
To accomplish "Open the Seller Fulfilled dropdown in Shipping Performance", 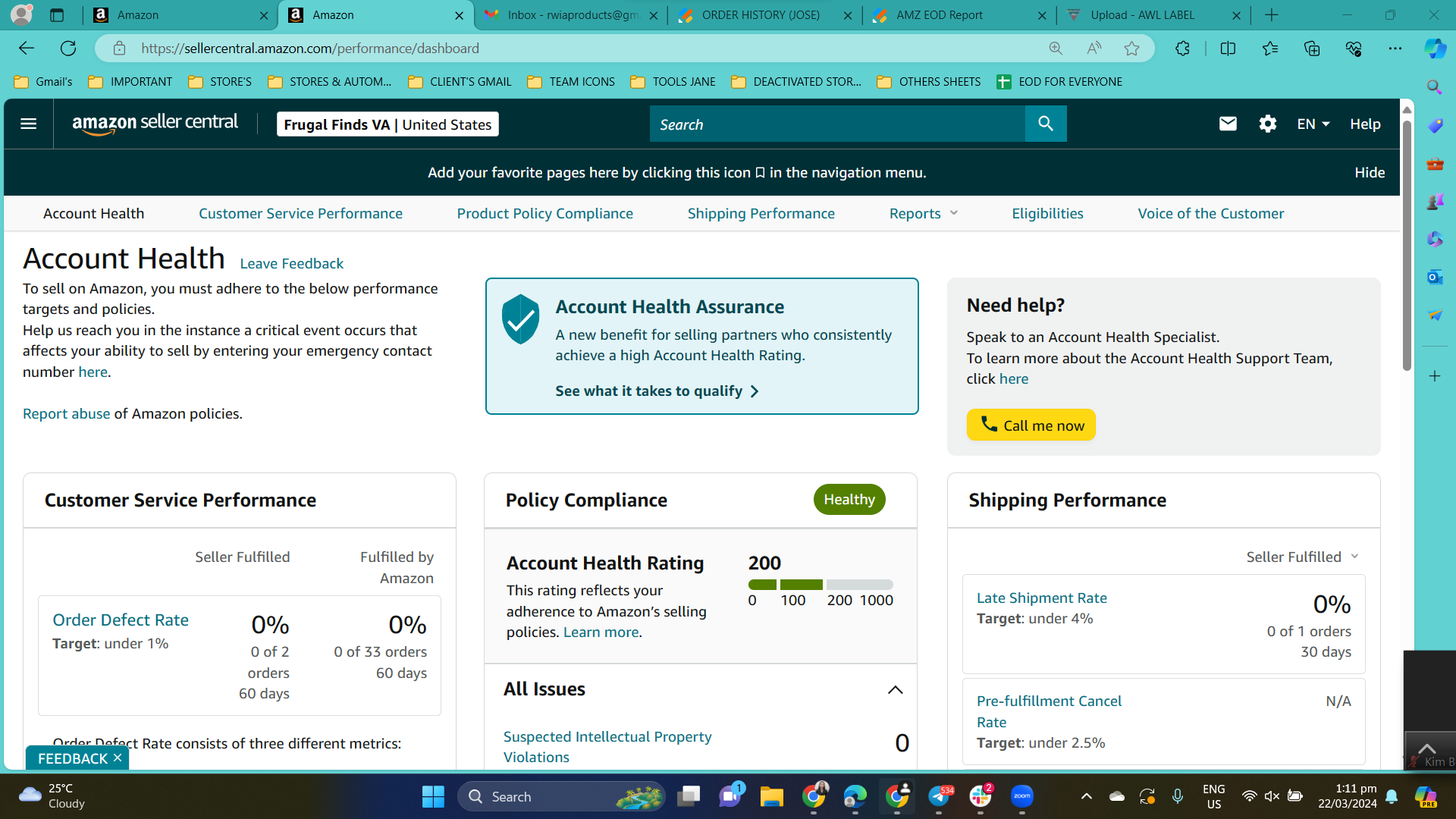I will [x=1302, y=557].
